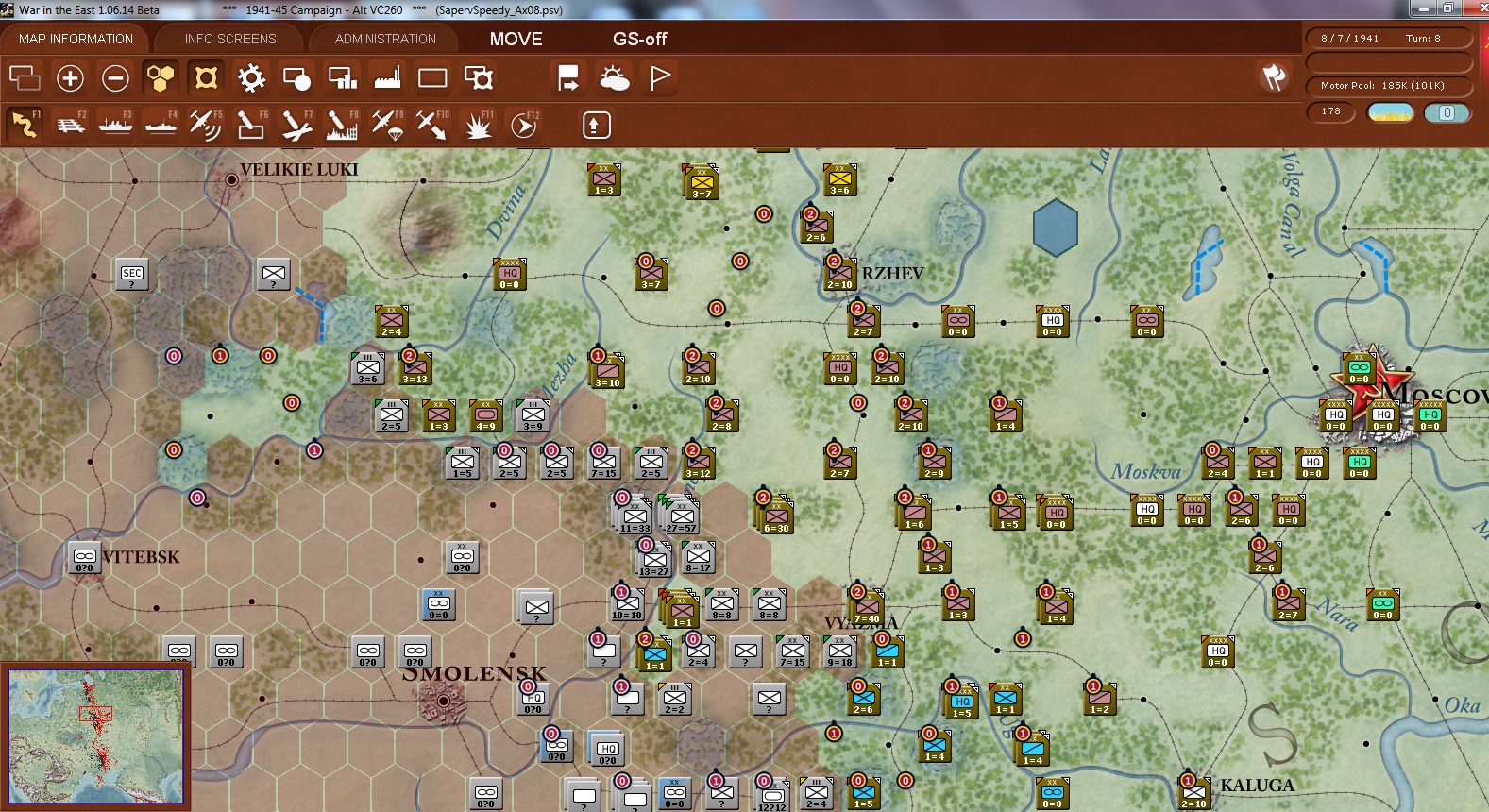The height and width of the screenshot is (812, 1489).
Task: Switch to the INFO SCREENS tab
Action: pyautogui.click(x=230, y=39)
